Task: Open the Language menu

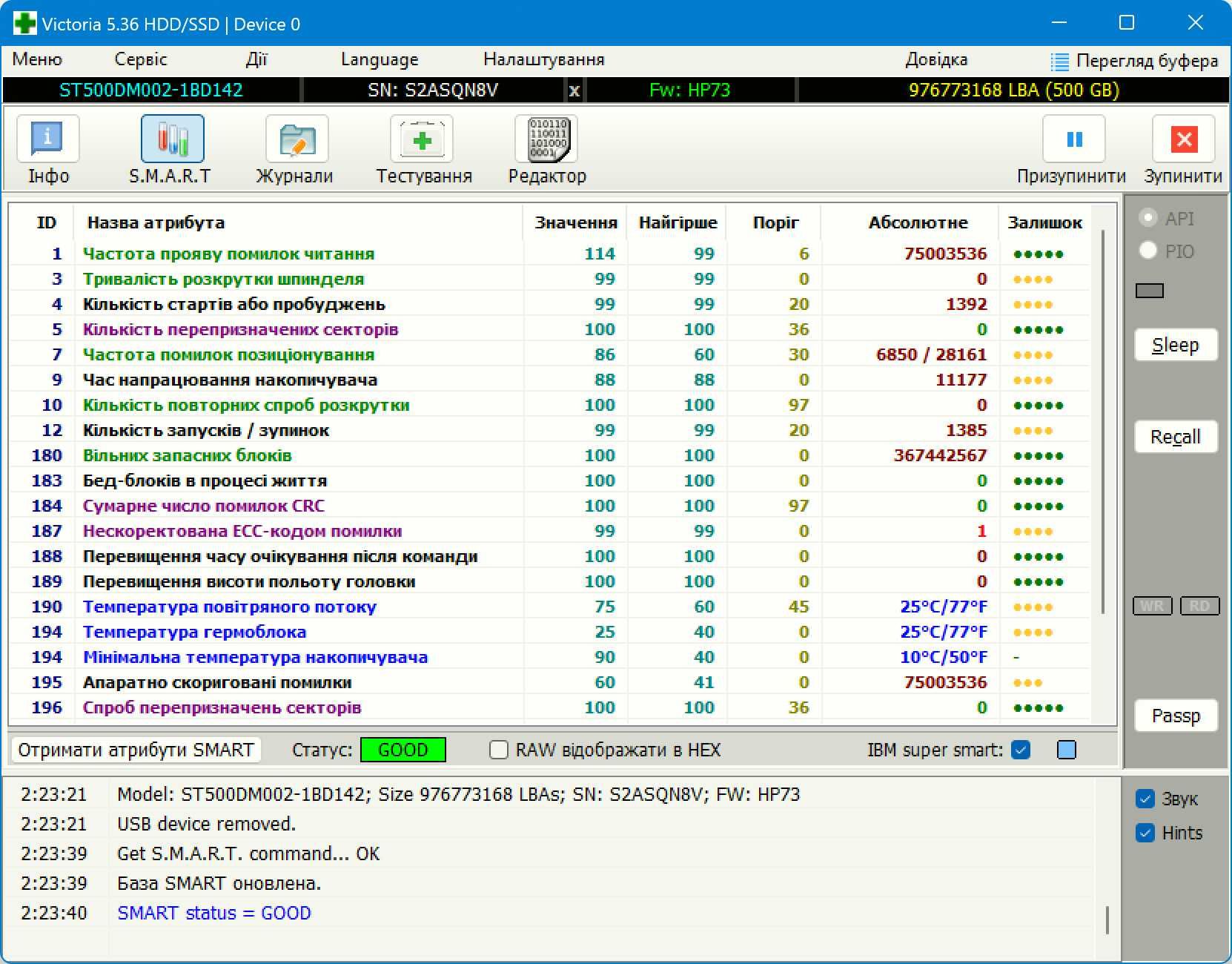Action: [x=380, y=59]
